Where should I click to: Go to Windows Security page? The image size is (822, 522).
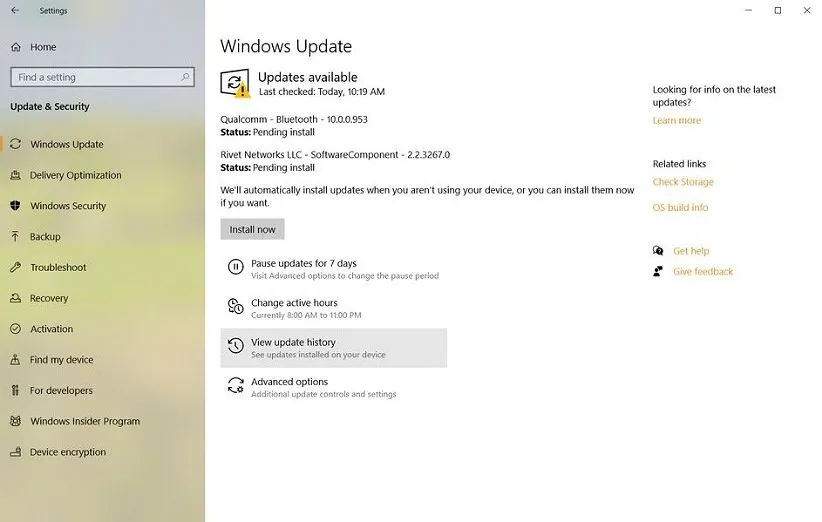click(x=68, y=206)
